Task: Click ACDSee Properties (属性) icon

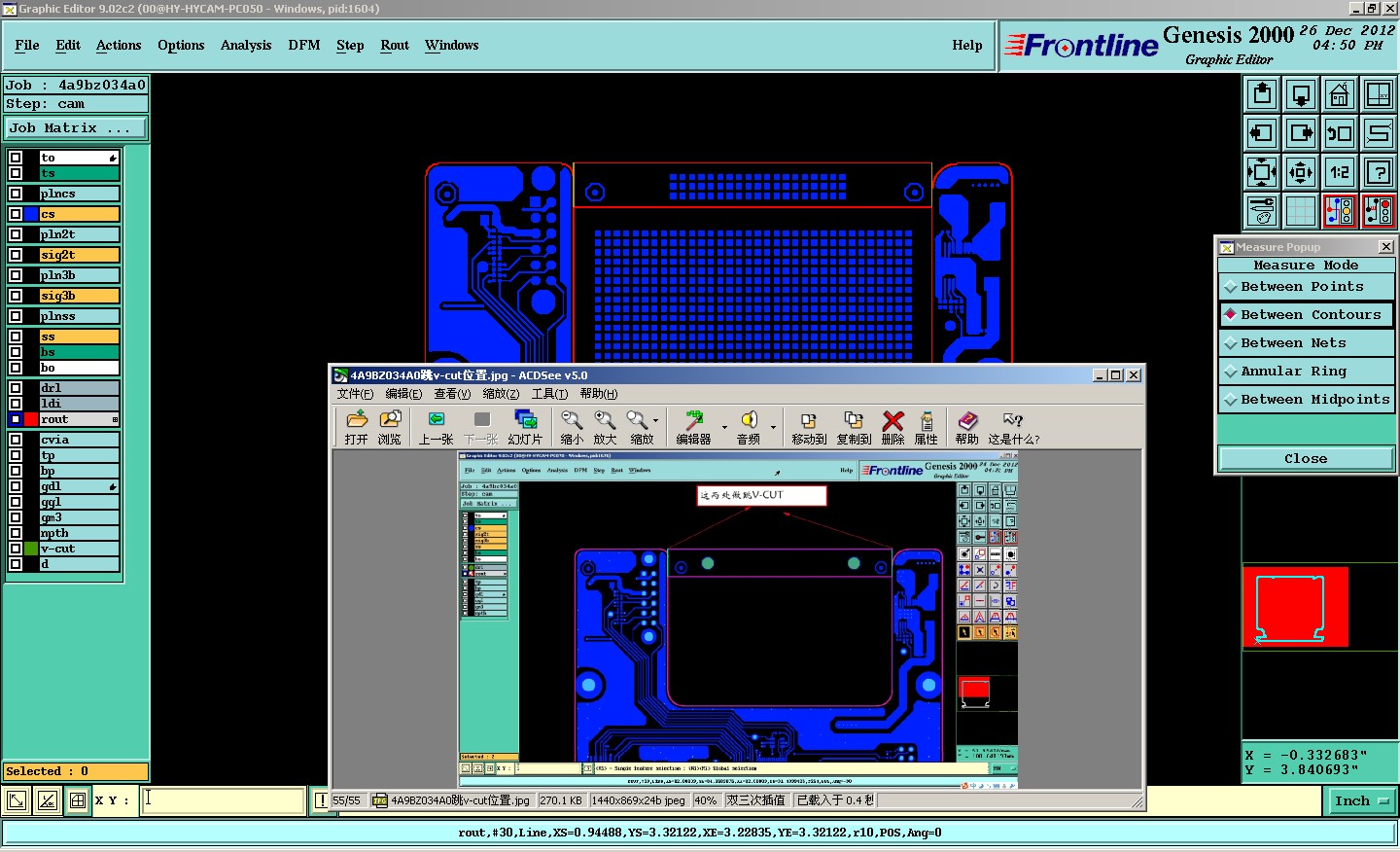Action: 927,427
